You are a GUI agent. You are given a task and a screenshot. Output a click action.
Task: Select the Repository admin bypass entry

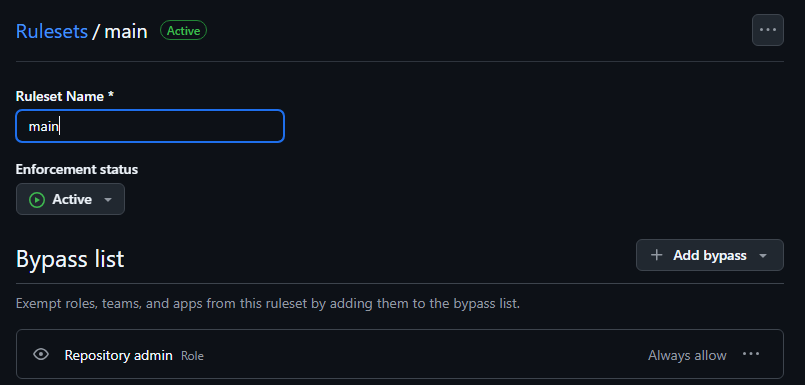(400, 354)
